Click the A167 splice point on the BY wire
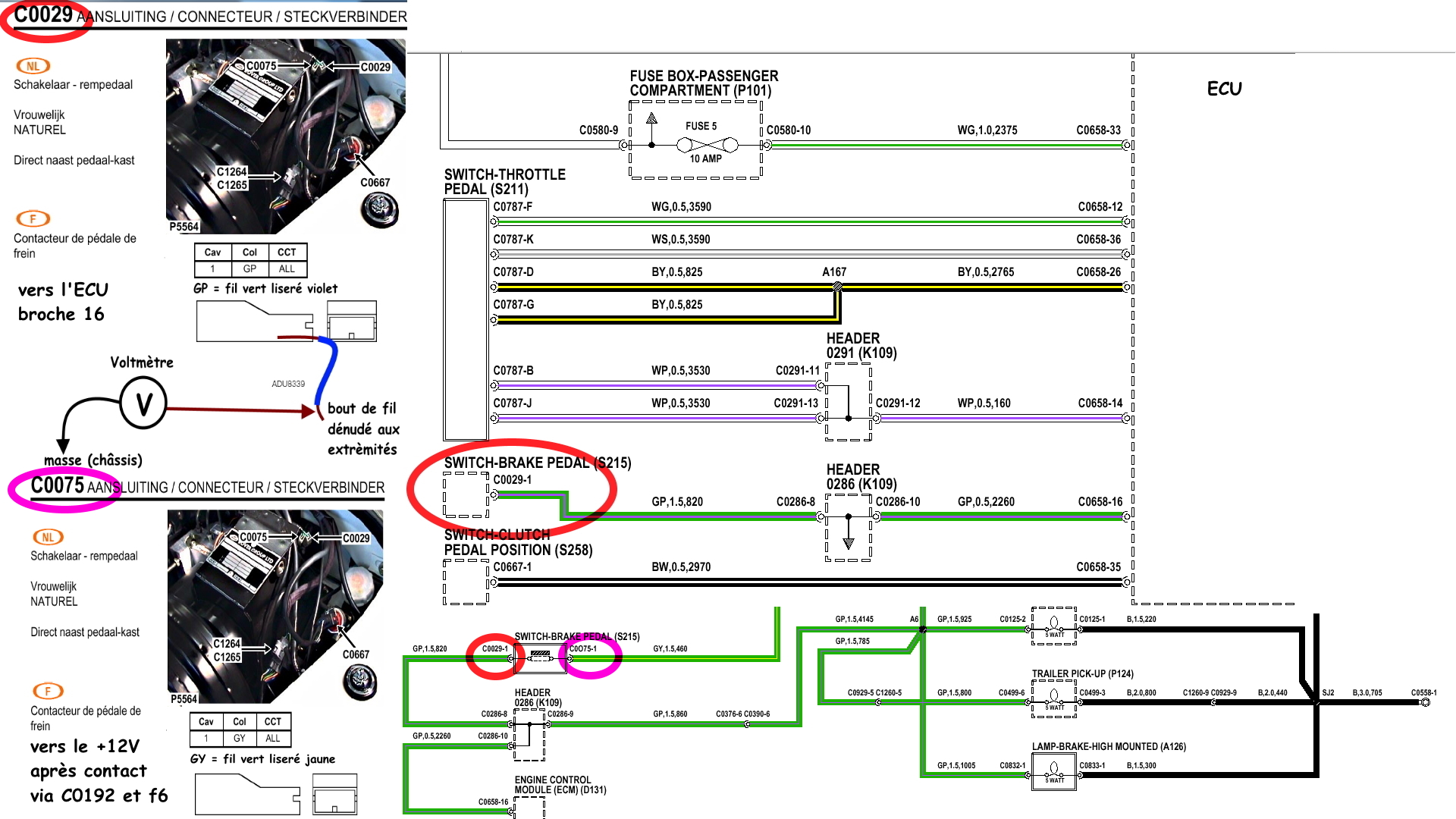Screen dimensions: 1456x819 tap(837, 287)
